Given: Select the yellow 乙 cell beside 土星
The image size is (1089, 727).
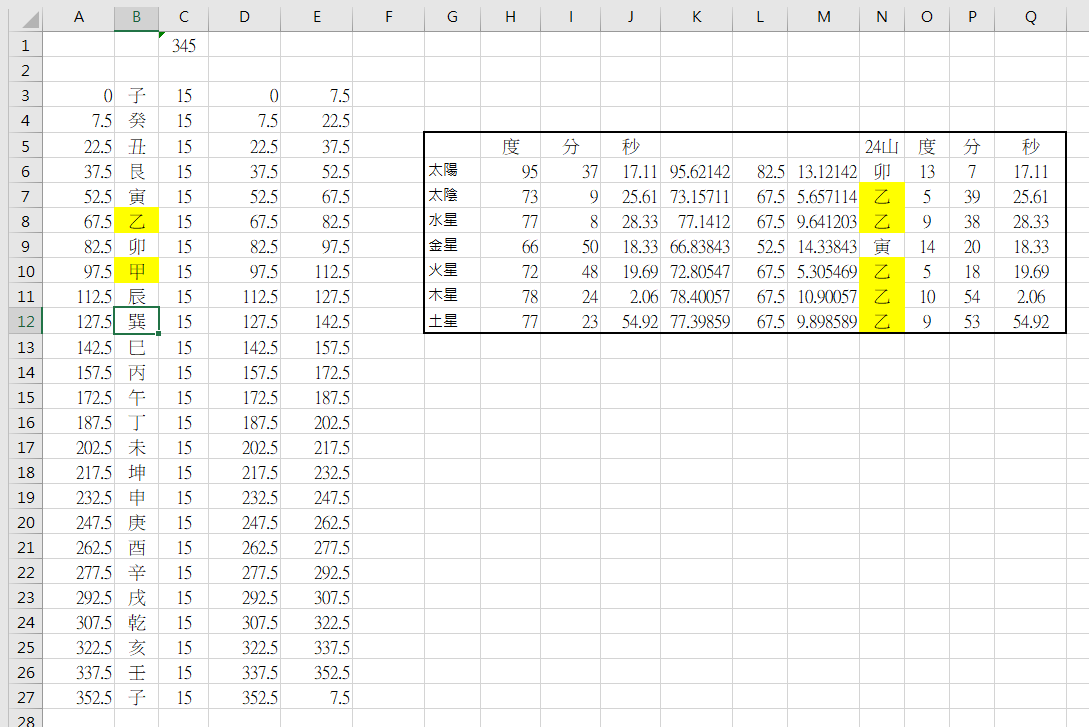Looking at the screenshot, I should pos(882,321).
